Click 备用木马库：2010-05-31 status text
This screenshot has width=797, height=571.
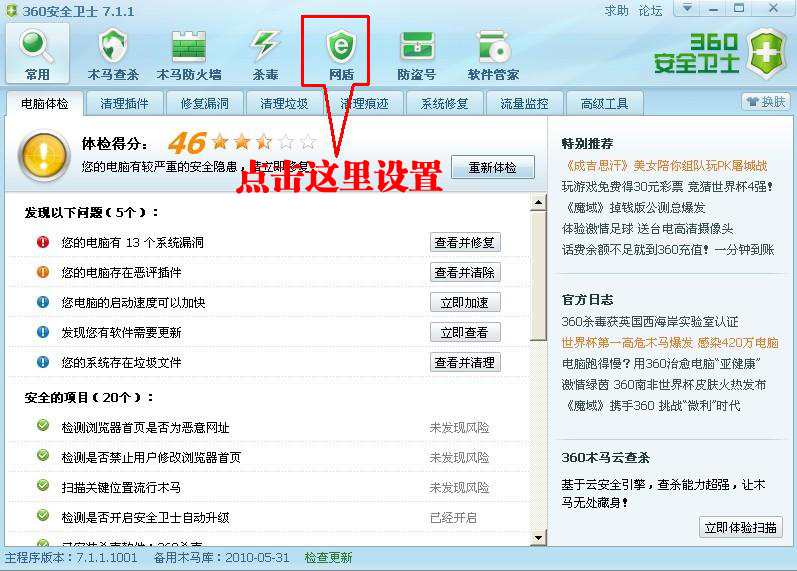[x=222, y=558]
